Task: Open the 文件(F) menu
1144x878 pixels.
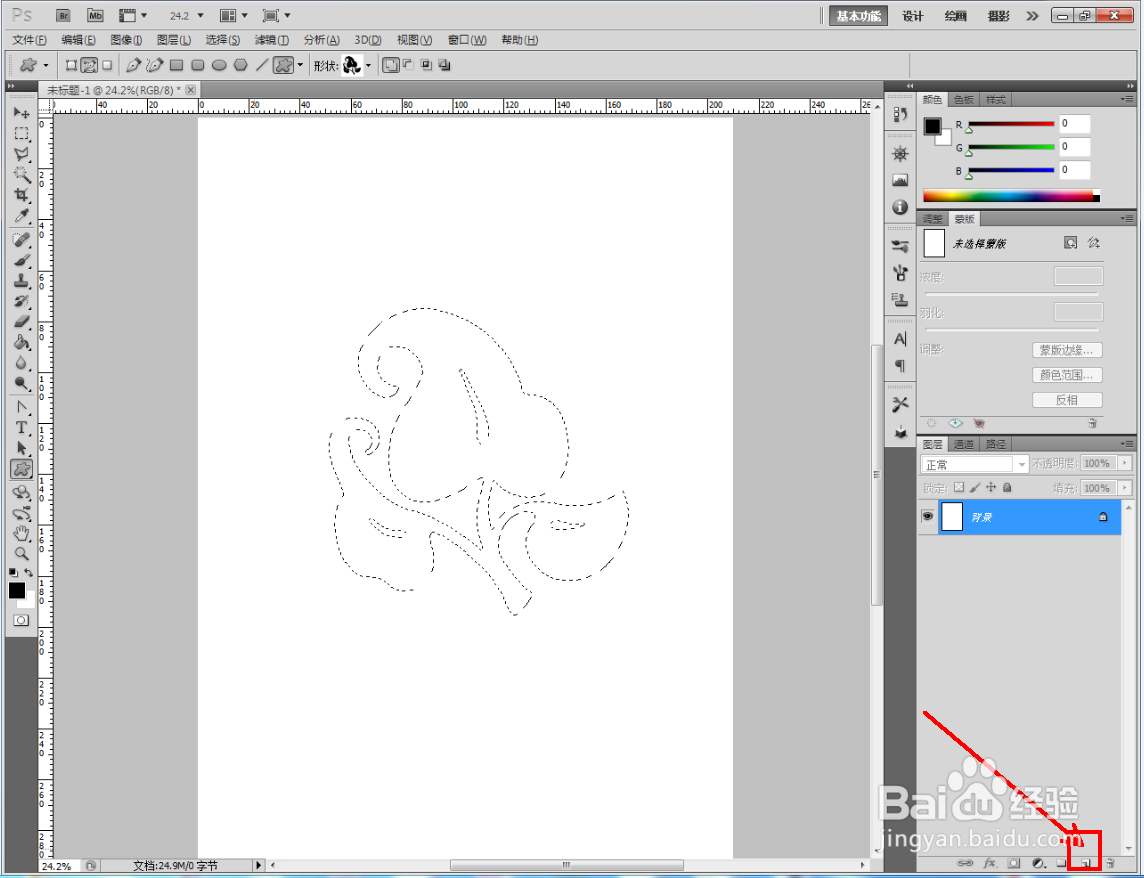Action: tap(29, 40)
